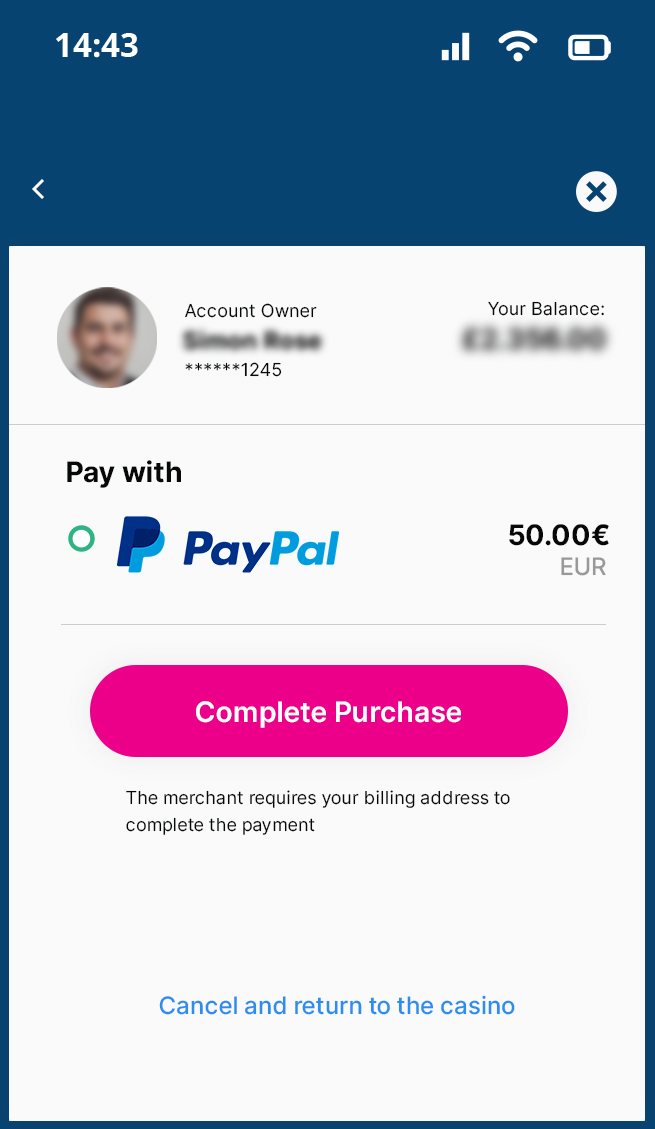Tap the battery status icon
655x1129 pixels.
pos(590,48)
